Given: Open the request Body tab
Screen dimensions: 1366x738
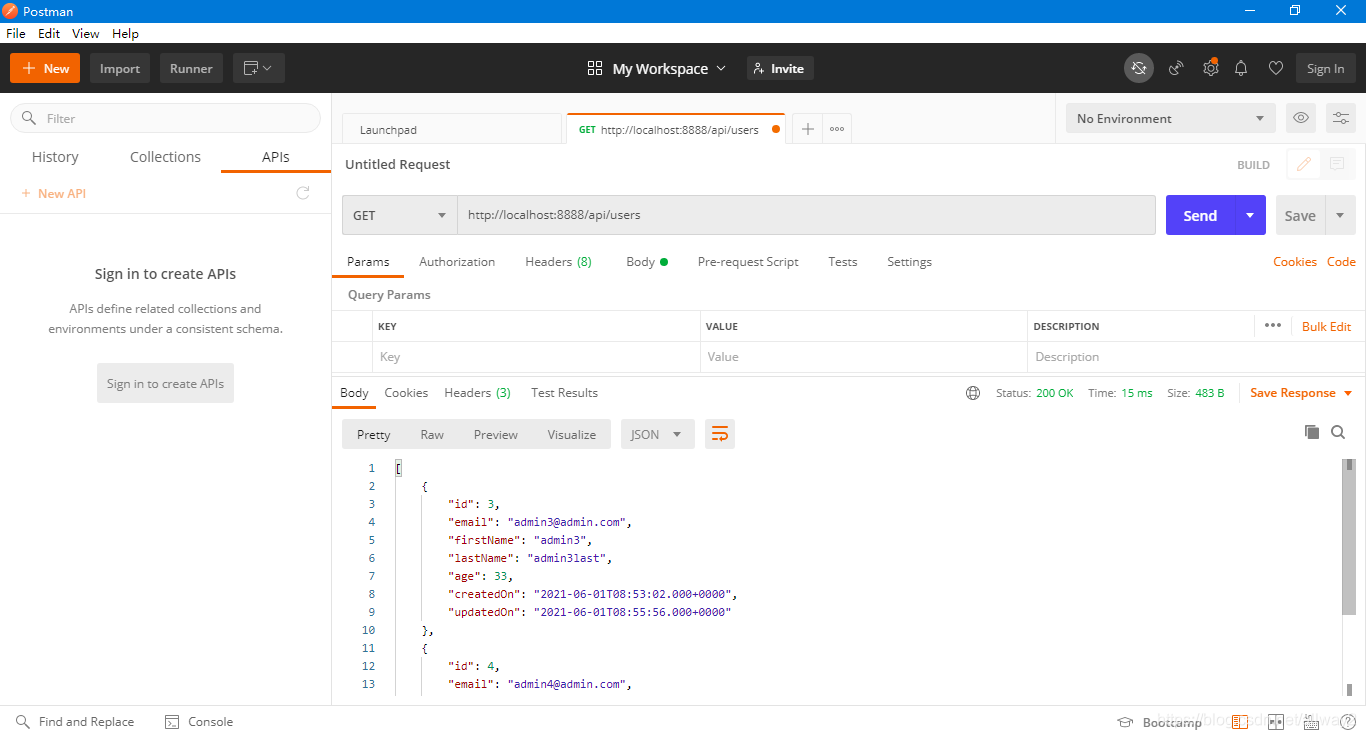Looking at the screenshot, I should click(x=646, y=262).
